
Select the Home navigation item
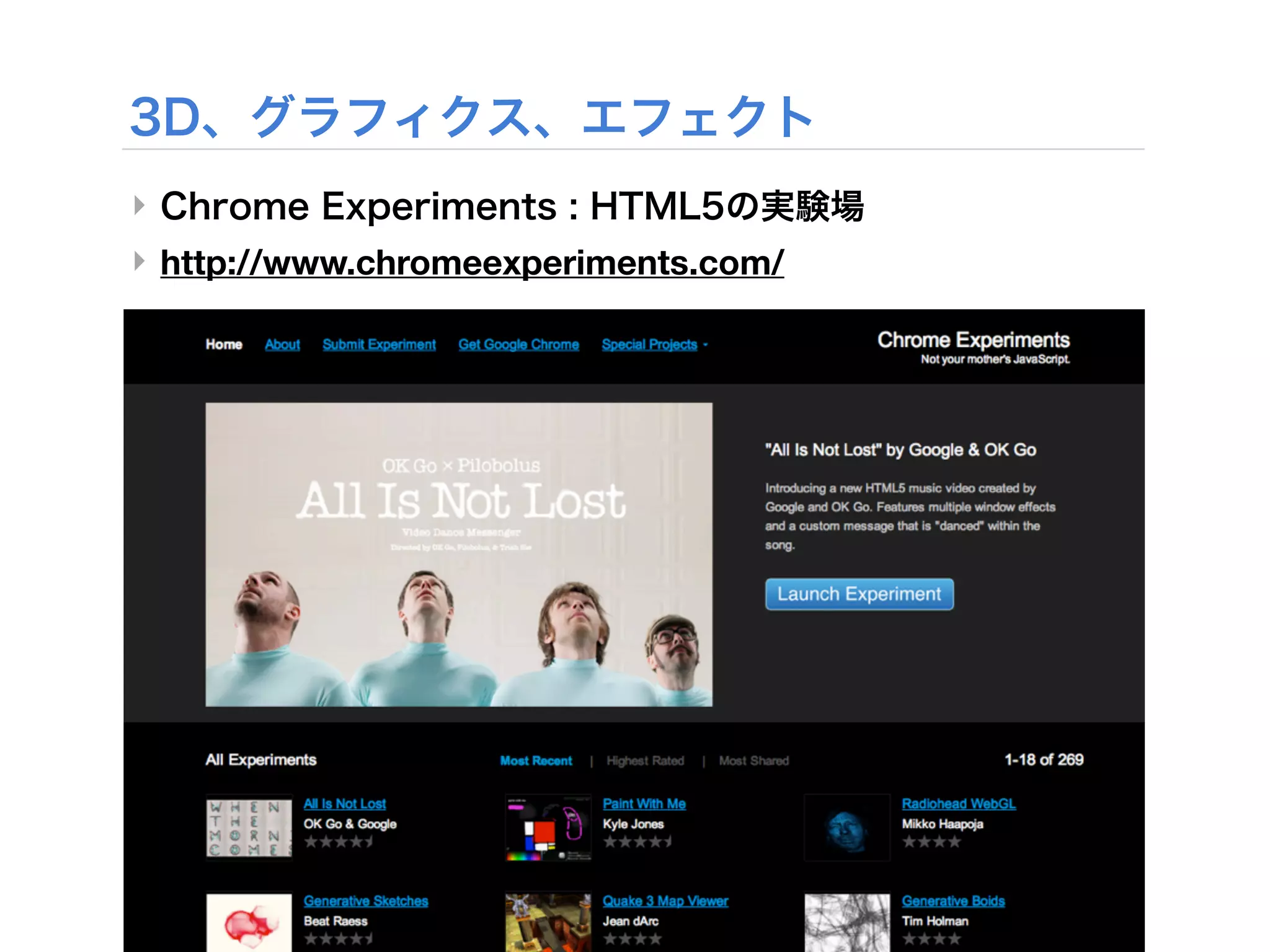tap(224, 345)
